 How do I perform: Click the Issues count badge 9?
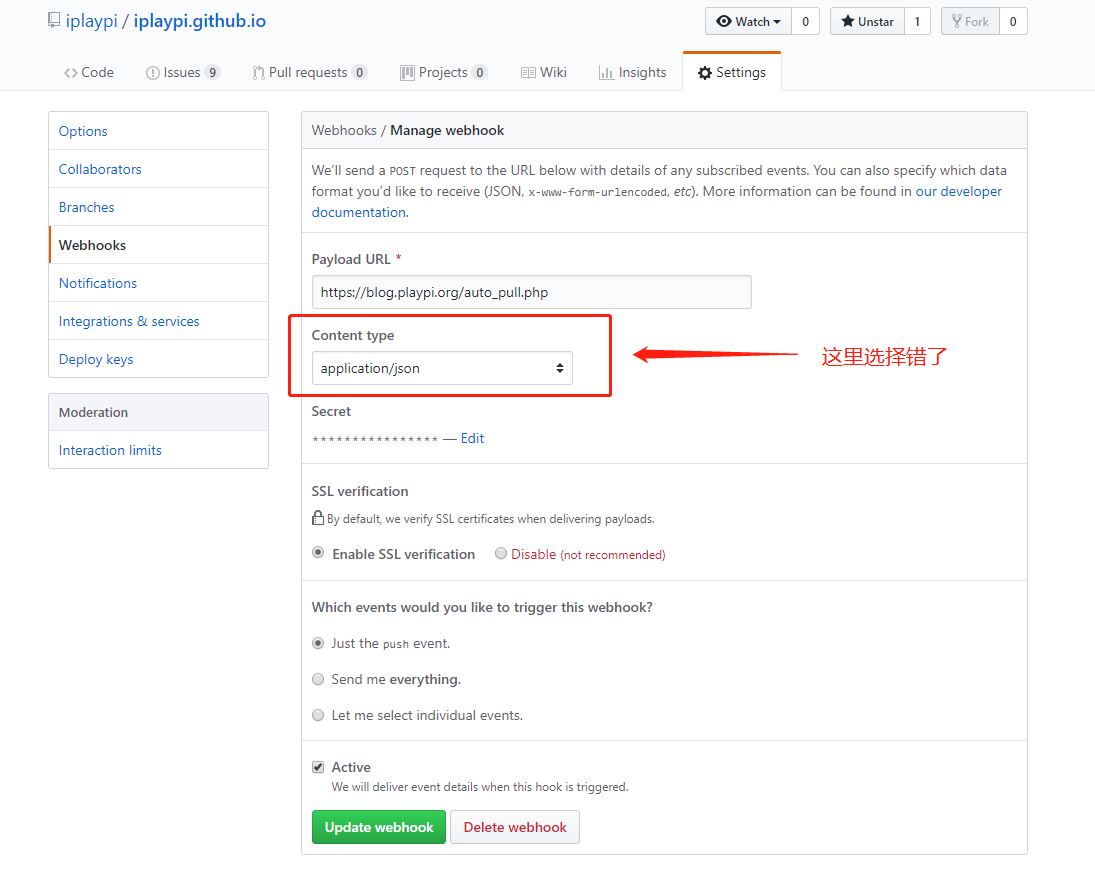pos(212,73)
